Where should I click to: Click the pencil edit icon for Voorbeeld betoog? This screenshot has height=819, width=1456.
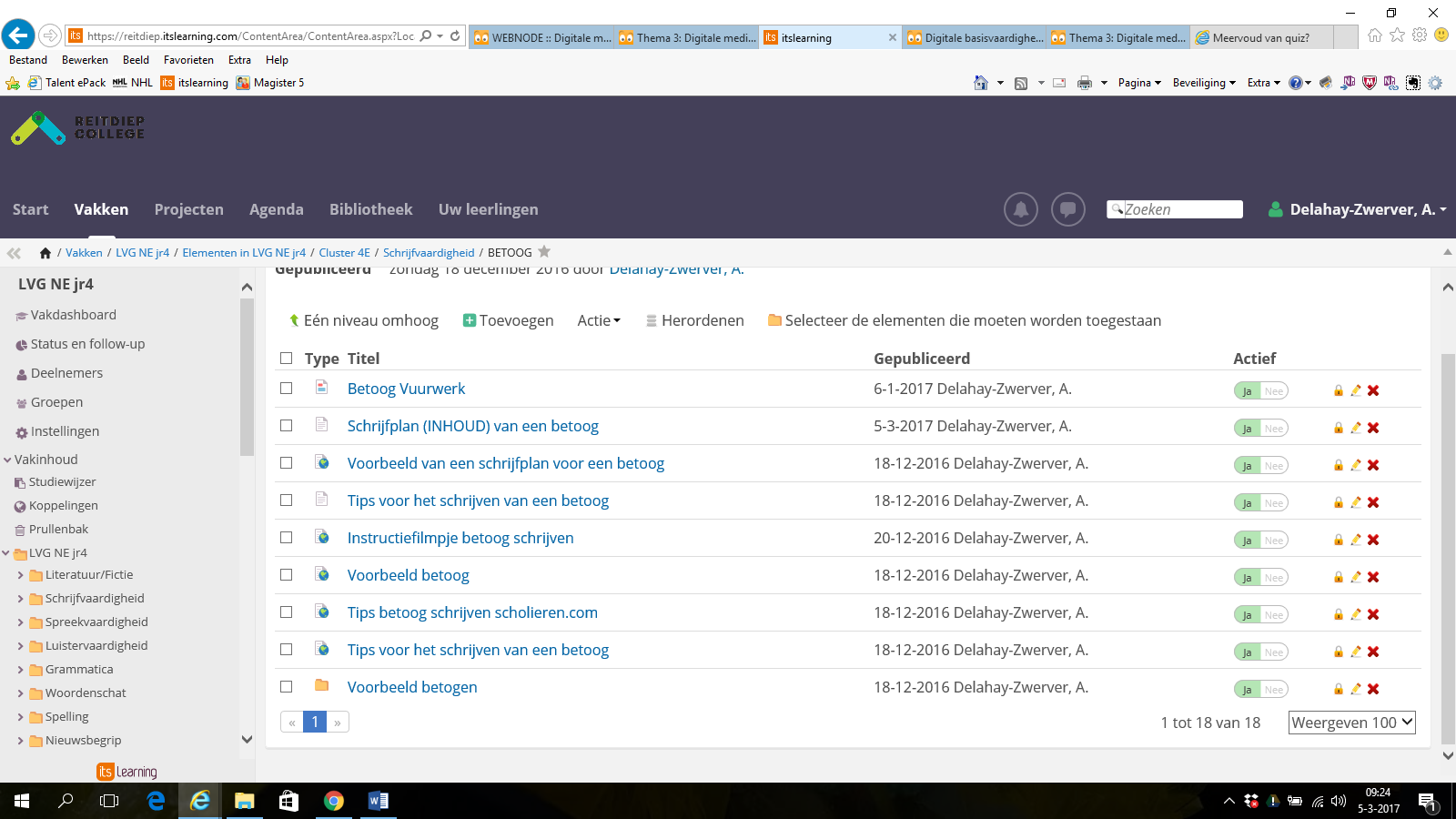1356,577
